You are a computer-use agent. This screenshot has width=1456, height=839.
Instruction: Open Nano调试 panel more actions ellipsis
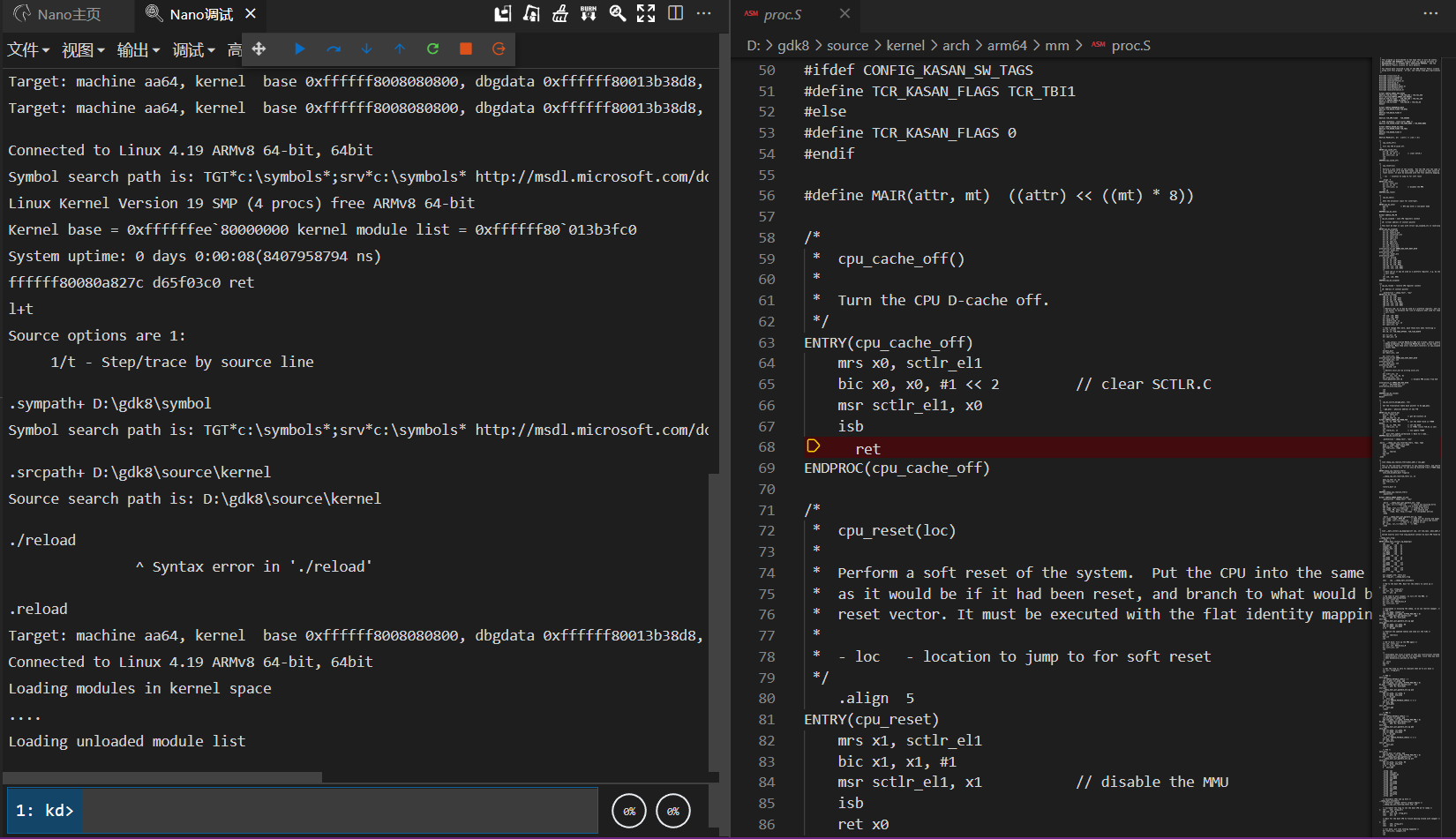703,13
